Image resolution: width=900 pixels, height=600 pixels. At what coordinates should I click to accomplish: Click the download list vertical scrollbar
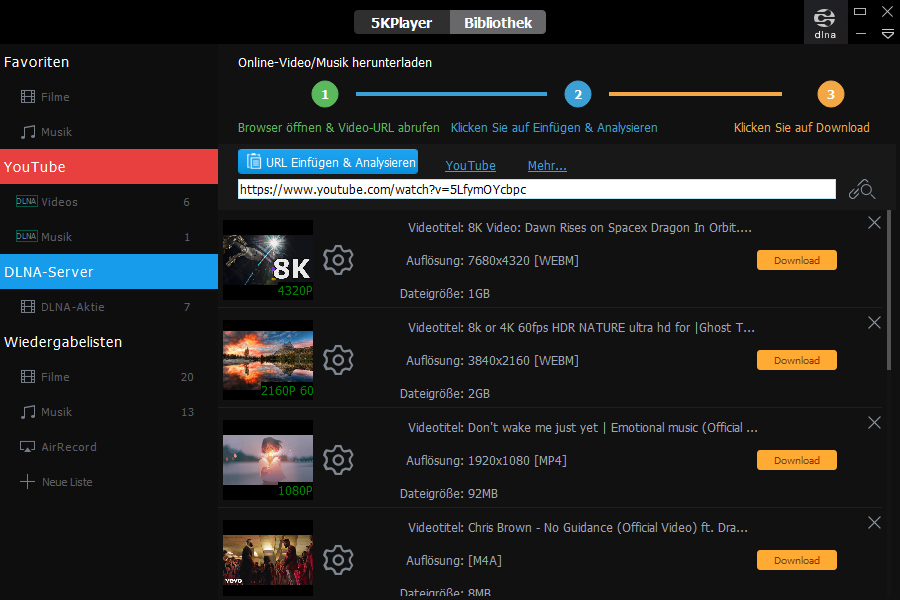pos(889,290)
